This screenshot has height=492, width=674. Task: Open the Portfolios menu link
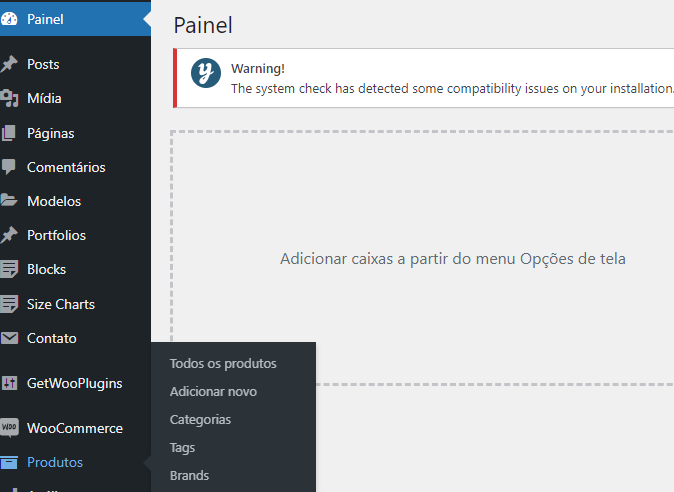pos(56,235)
